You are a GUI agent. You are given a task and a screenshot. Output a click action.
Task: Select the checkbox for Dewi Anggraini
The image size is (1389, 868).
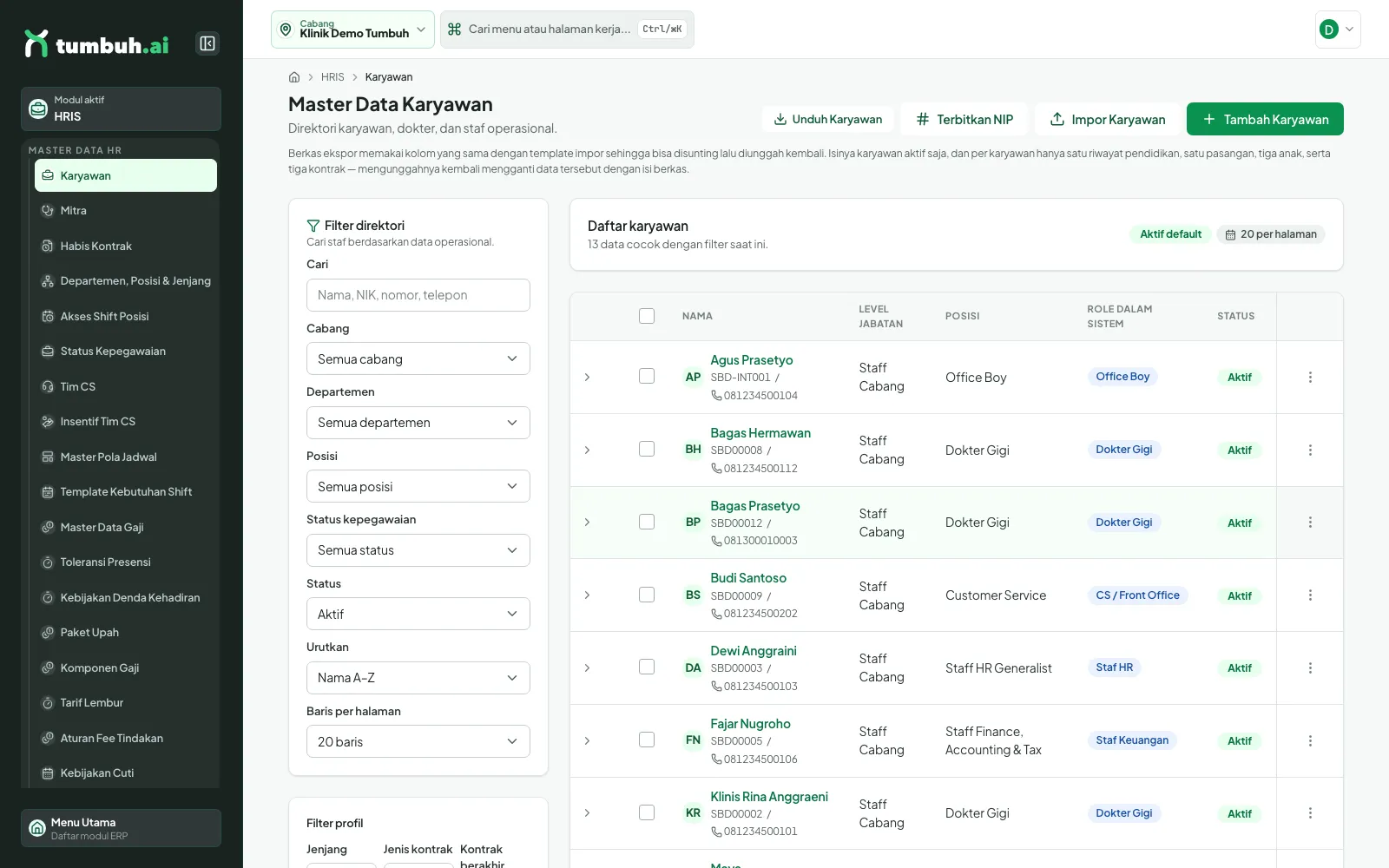(x=647, y=667)
